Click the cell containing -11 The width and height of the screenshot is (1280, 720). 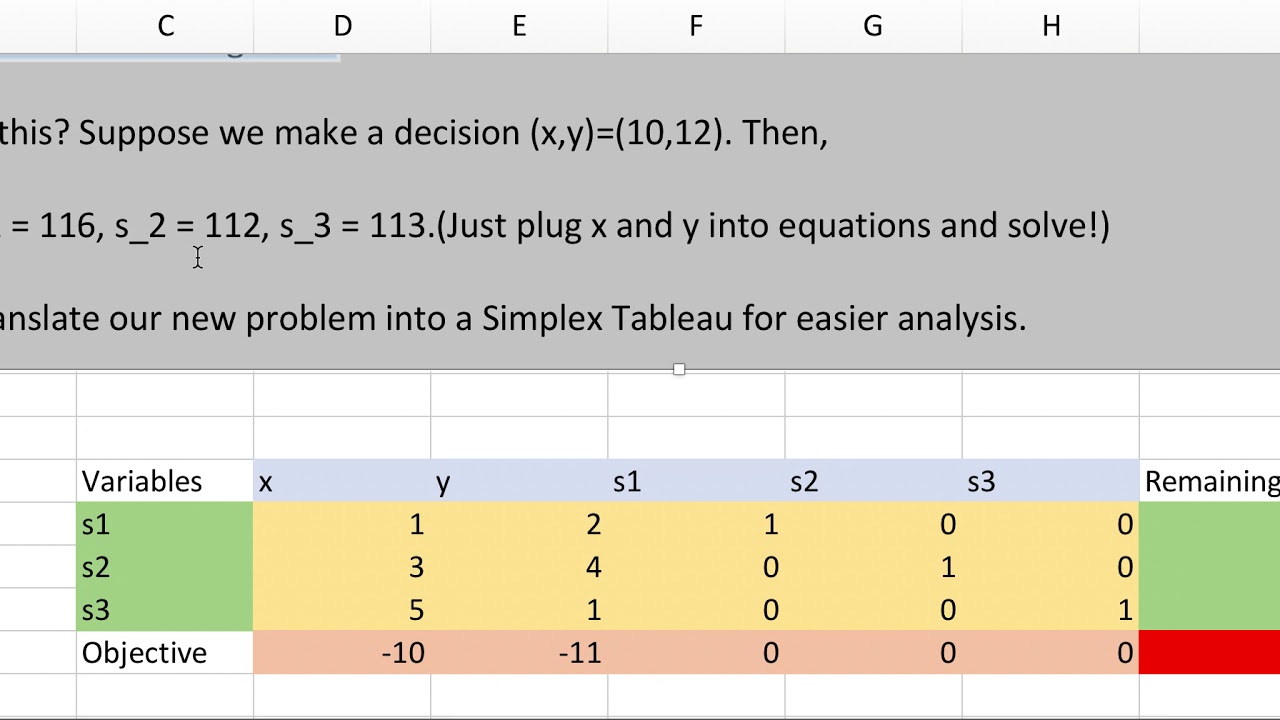pos(519,653)
